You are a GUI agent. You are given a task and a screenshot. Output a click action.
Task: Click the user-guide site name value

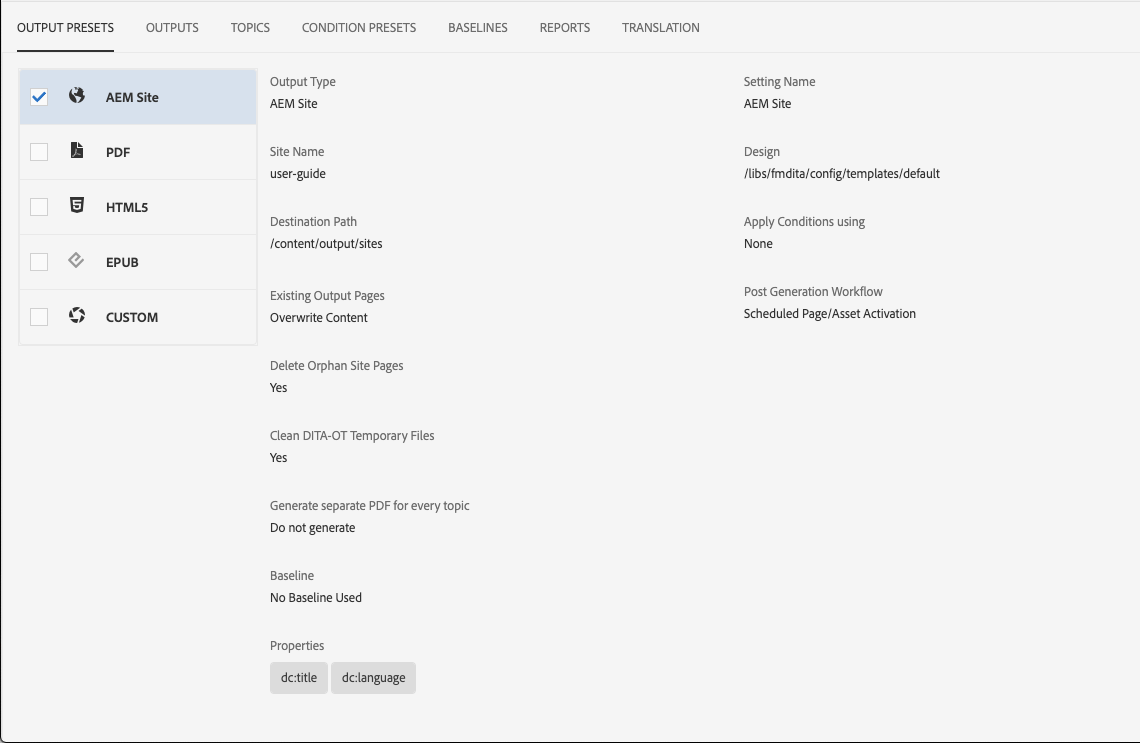(x=298, y=174)
